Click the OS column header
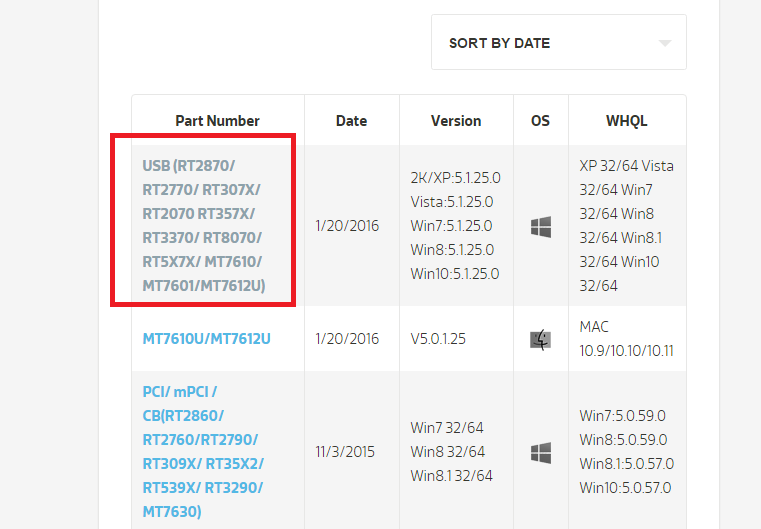 tap(540, 121)
